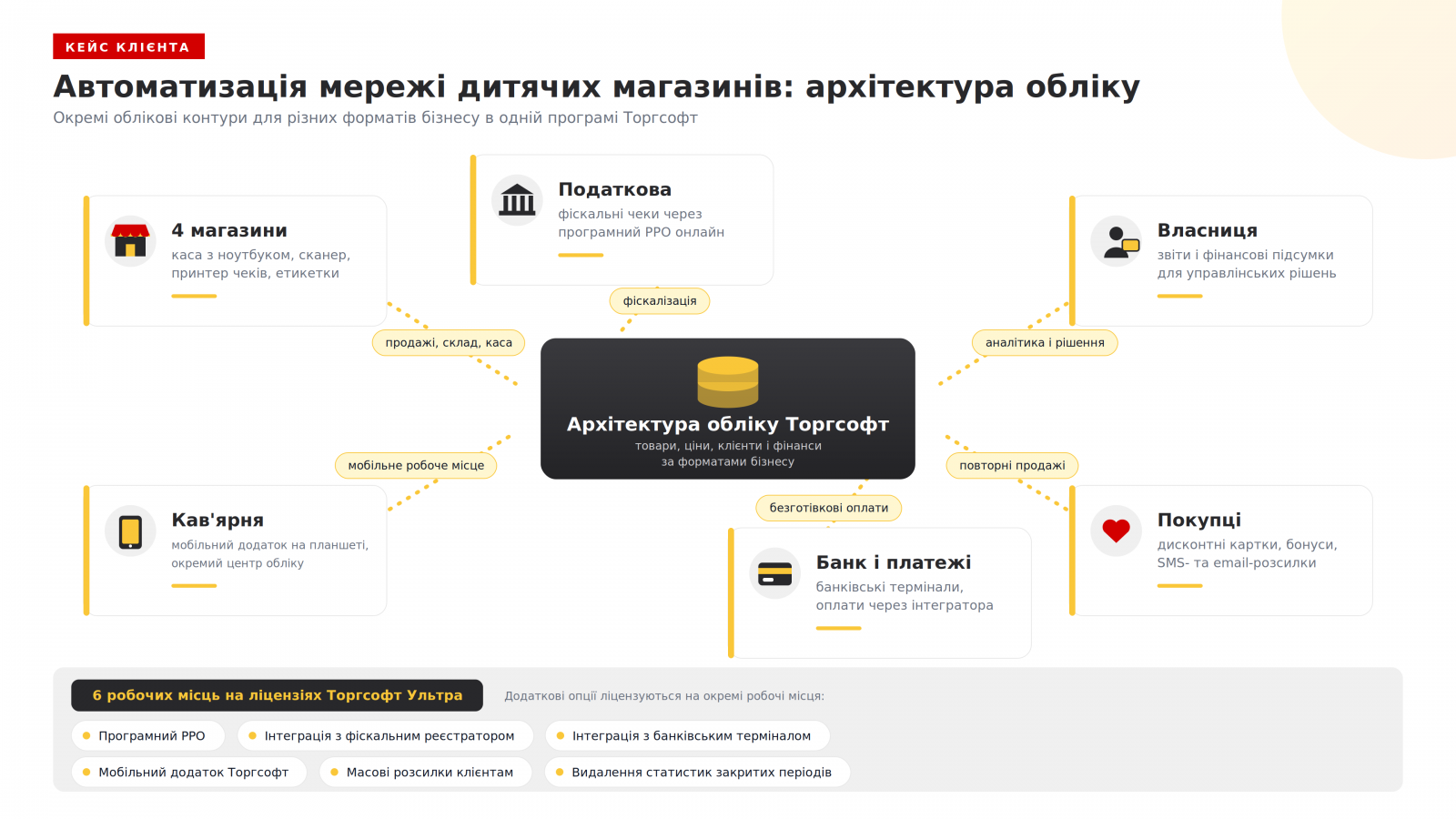Click the Програмний РРО option chip
Screen dimensions: 1456x819
coord(147,736)
